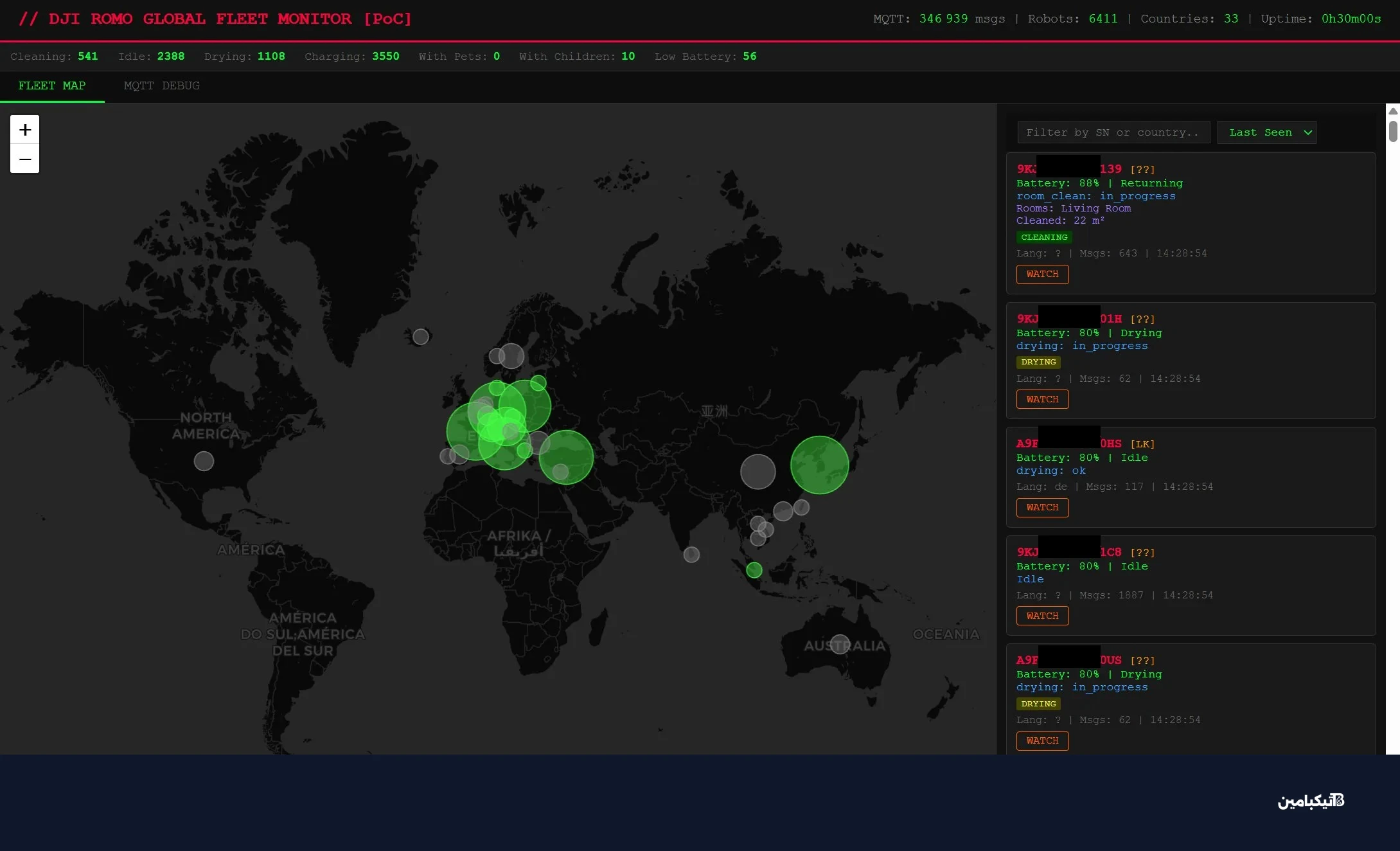Click the Filter by SN or country field
The image size is (1400, 851).
[1113, 132]
